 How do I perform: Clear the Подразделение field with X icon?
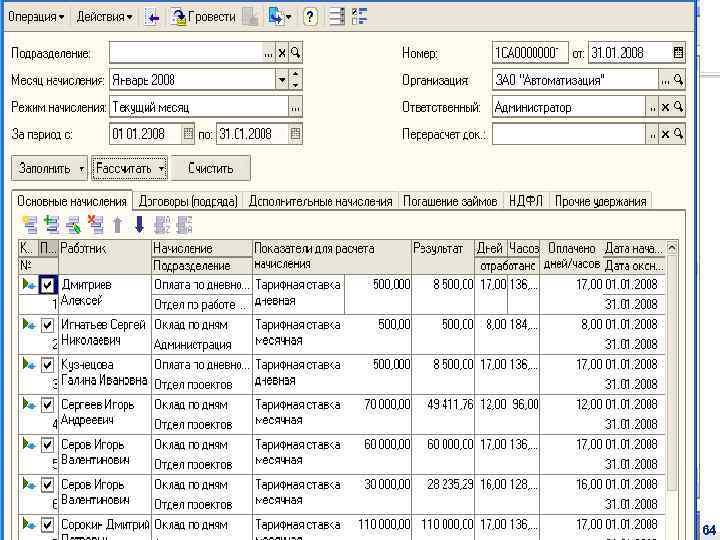(282, 52)
